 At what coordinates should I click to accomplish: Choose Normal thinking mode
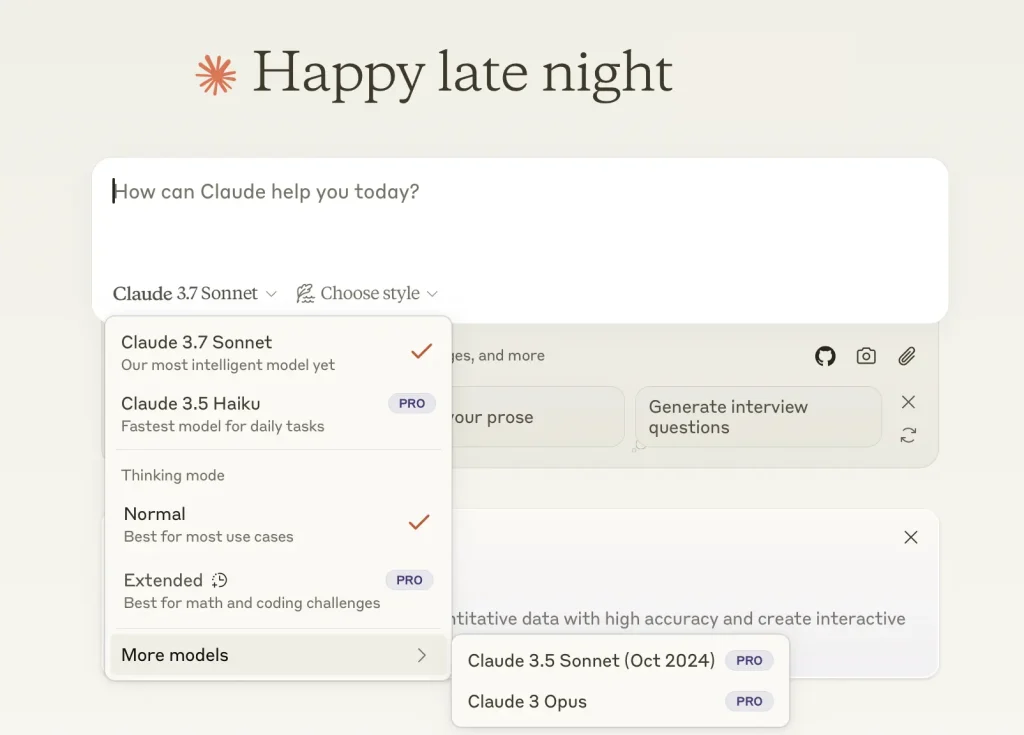click(278, 525)
